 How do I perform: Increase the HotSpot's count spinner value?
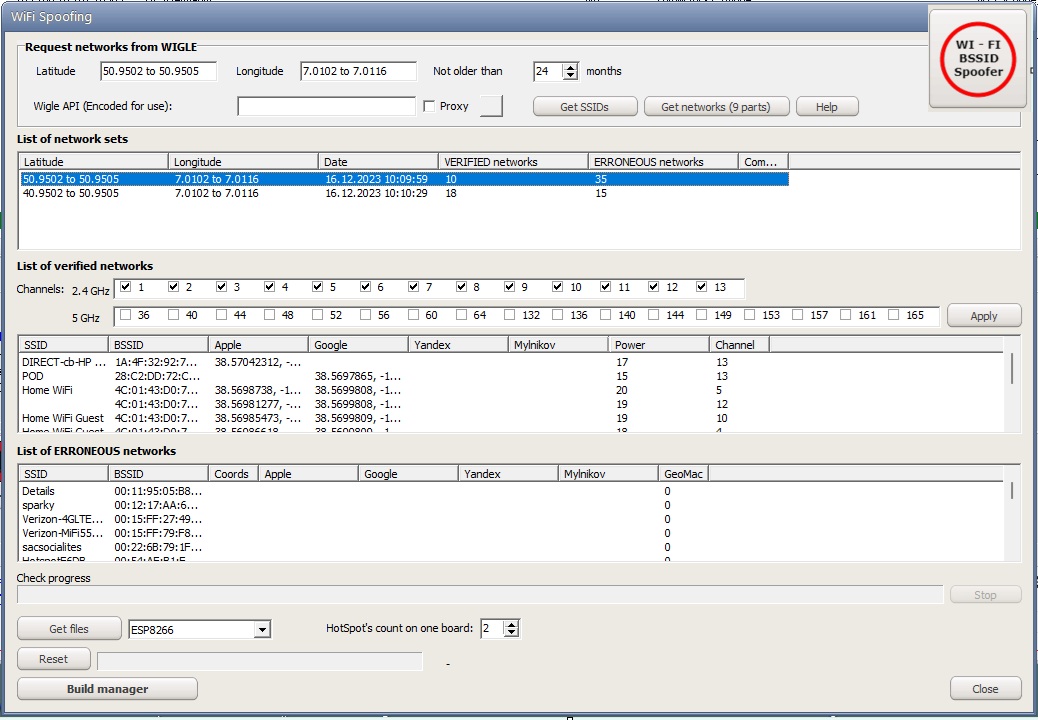512,625
